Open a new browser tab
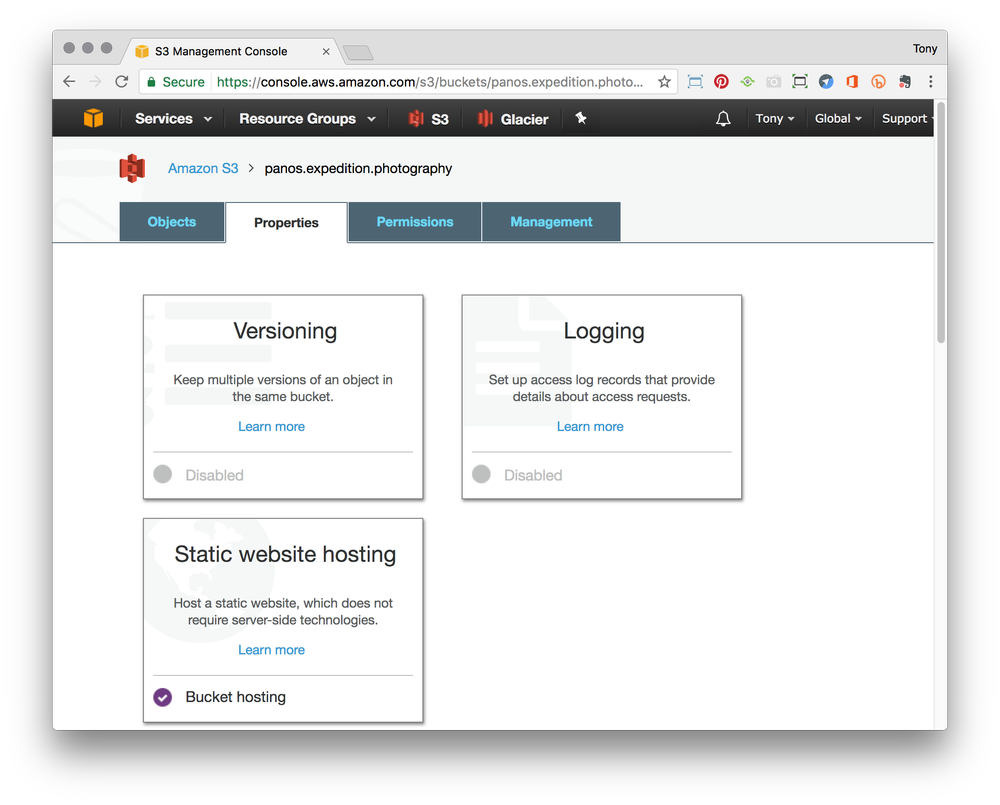 click(x=358, y=52)
